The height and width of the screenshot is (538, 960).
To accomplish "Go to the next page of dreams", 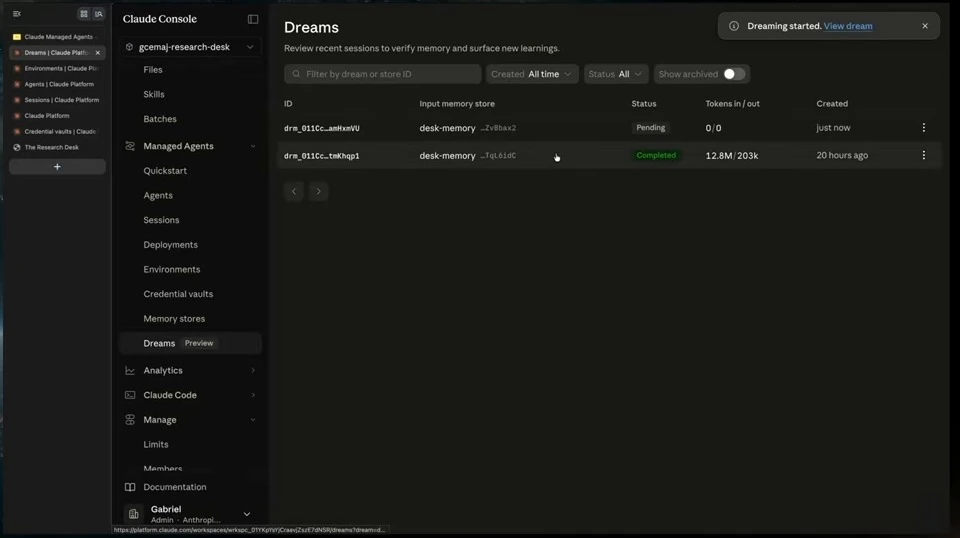I will (318, 192).
